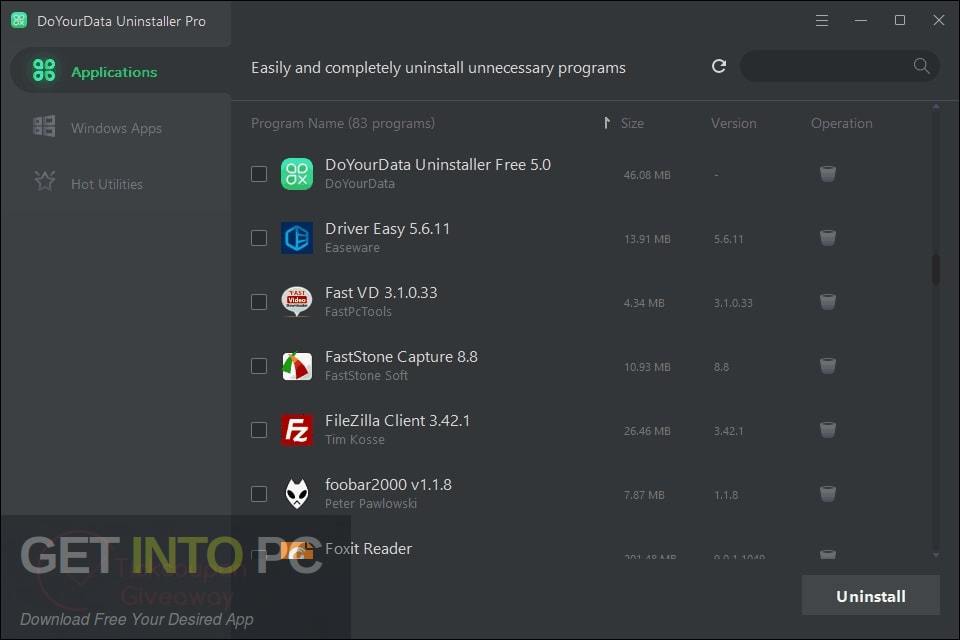Refresh the program list
This screenshot has width=960, height=640.
pyautogui.click(x=719, y=66)
